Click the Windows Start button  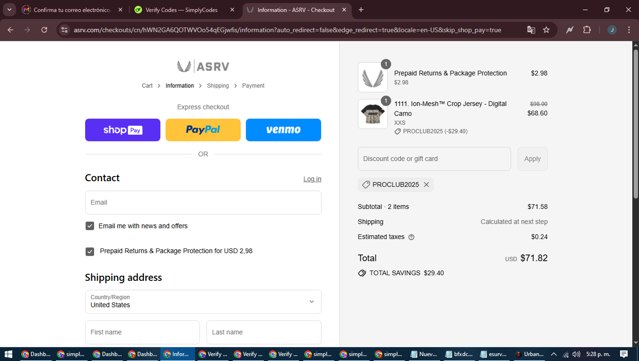click(8, 354)
